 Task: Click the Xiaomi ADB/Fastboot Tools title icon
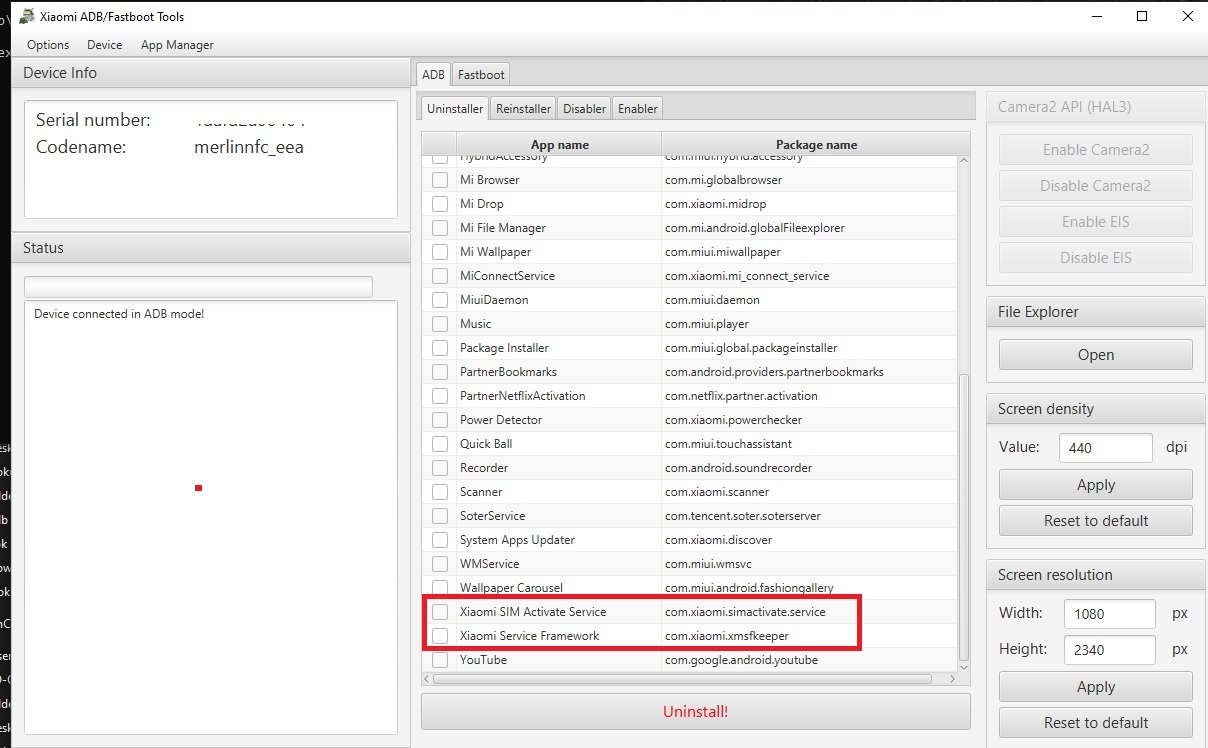click(x=27, y=16)
